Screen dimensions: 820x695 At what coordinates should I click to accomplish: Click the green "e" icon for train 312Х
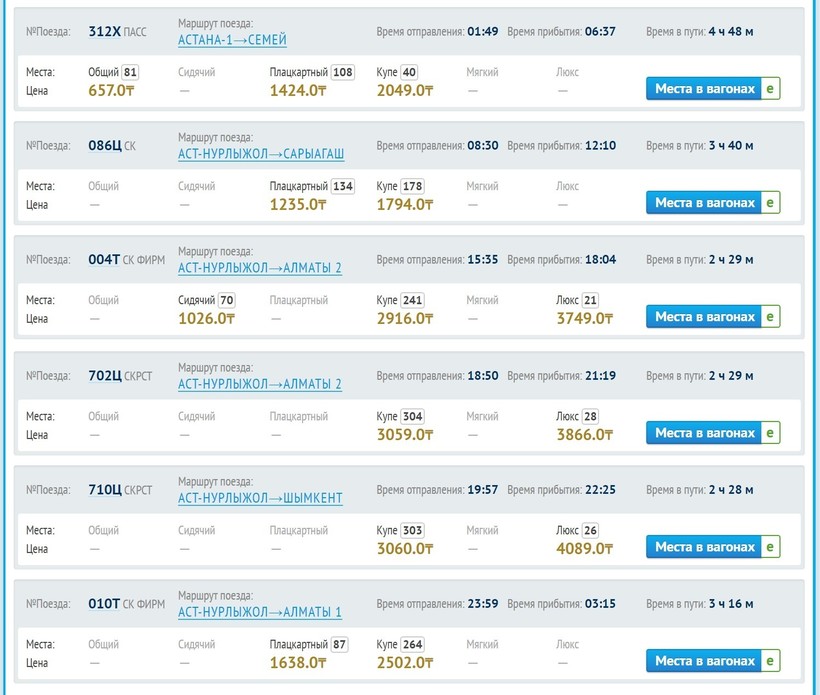click(x=770, y=89)
